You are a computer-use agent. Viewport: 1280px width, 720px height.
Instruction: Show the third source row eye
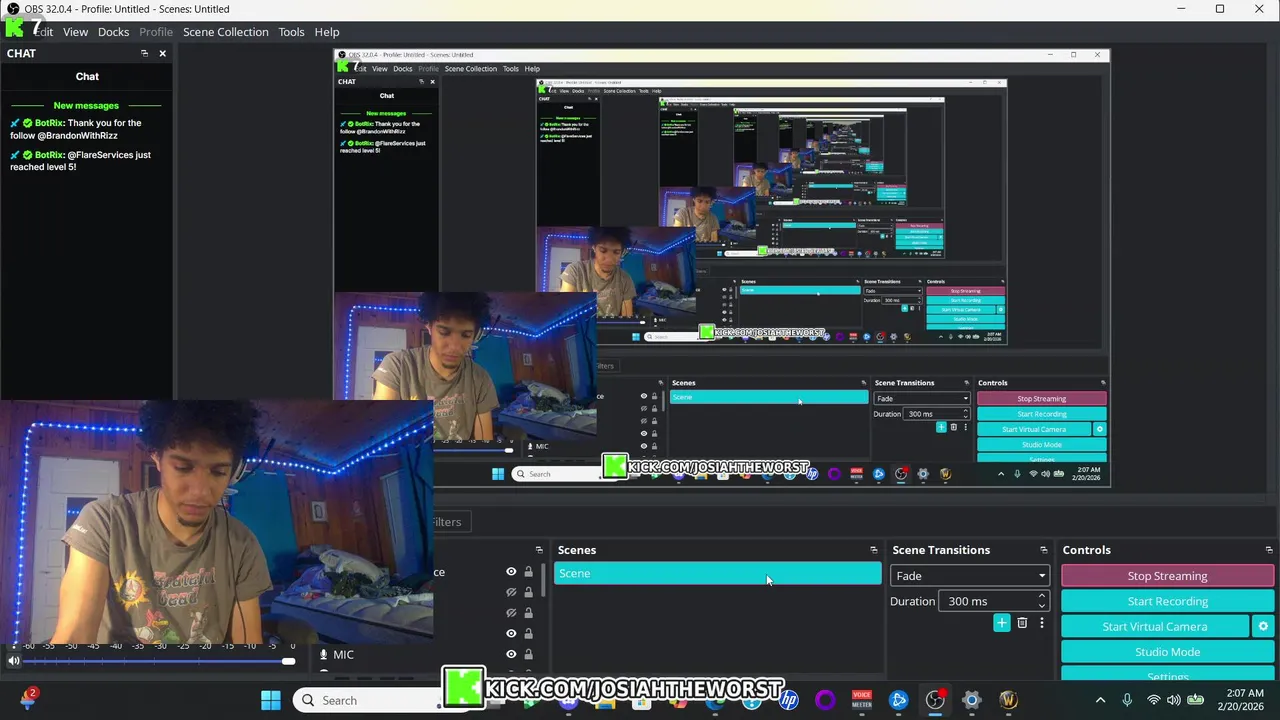[511, 613]
